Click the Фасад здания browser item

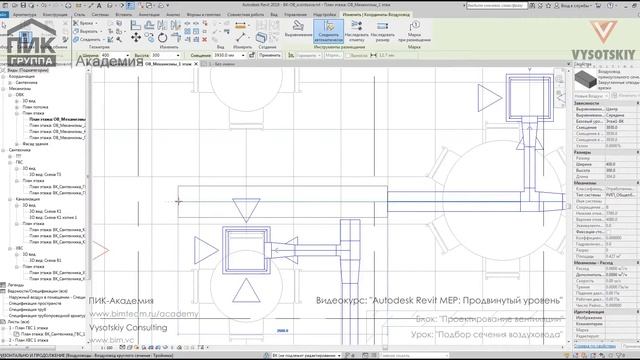tap(35, 144)
